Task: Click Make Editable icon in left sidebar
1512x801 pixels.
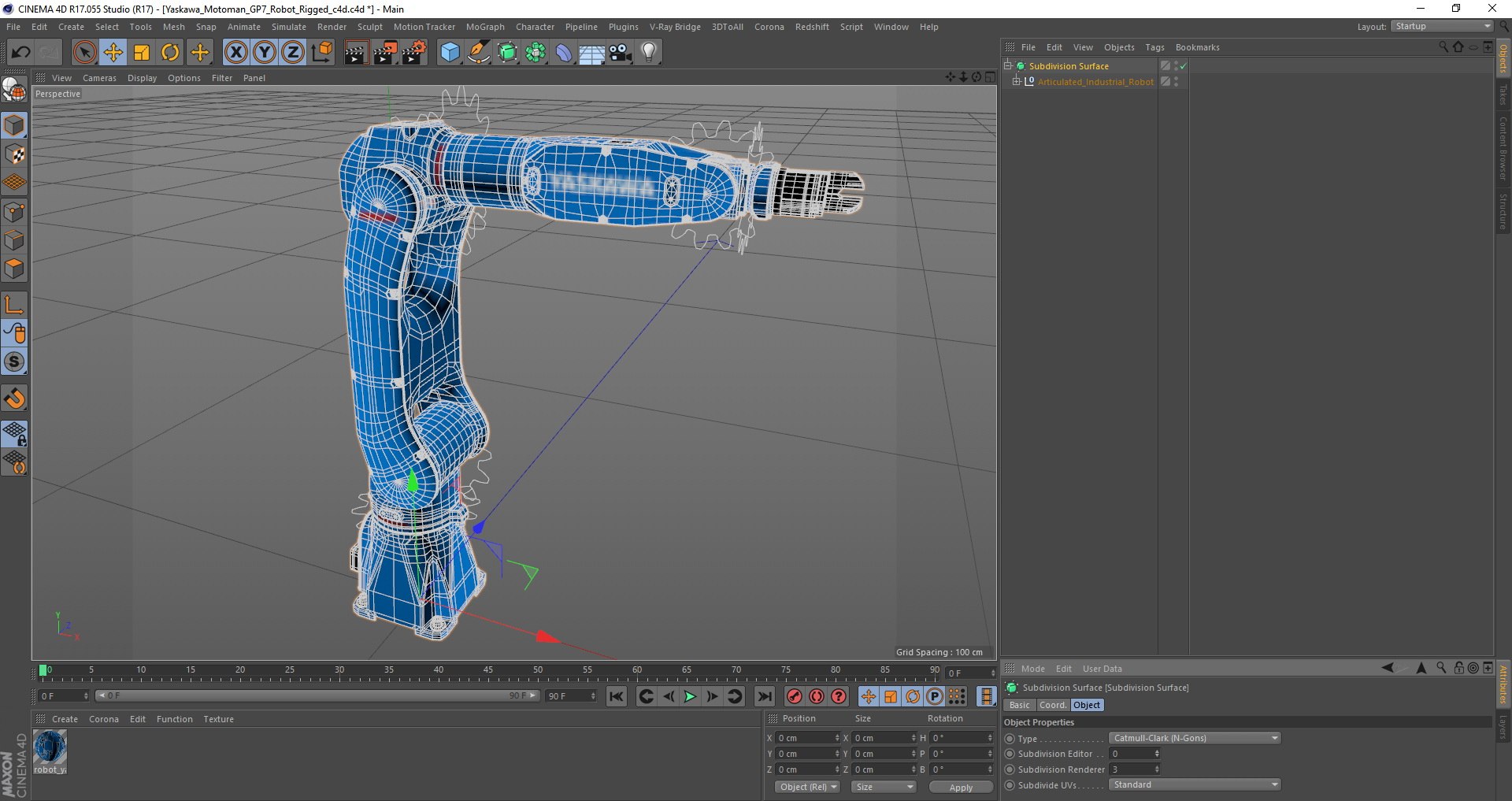Action: 14,90
